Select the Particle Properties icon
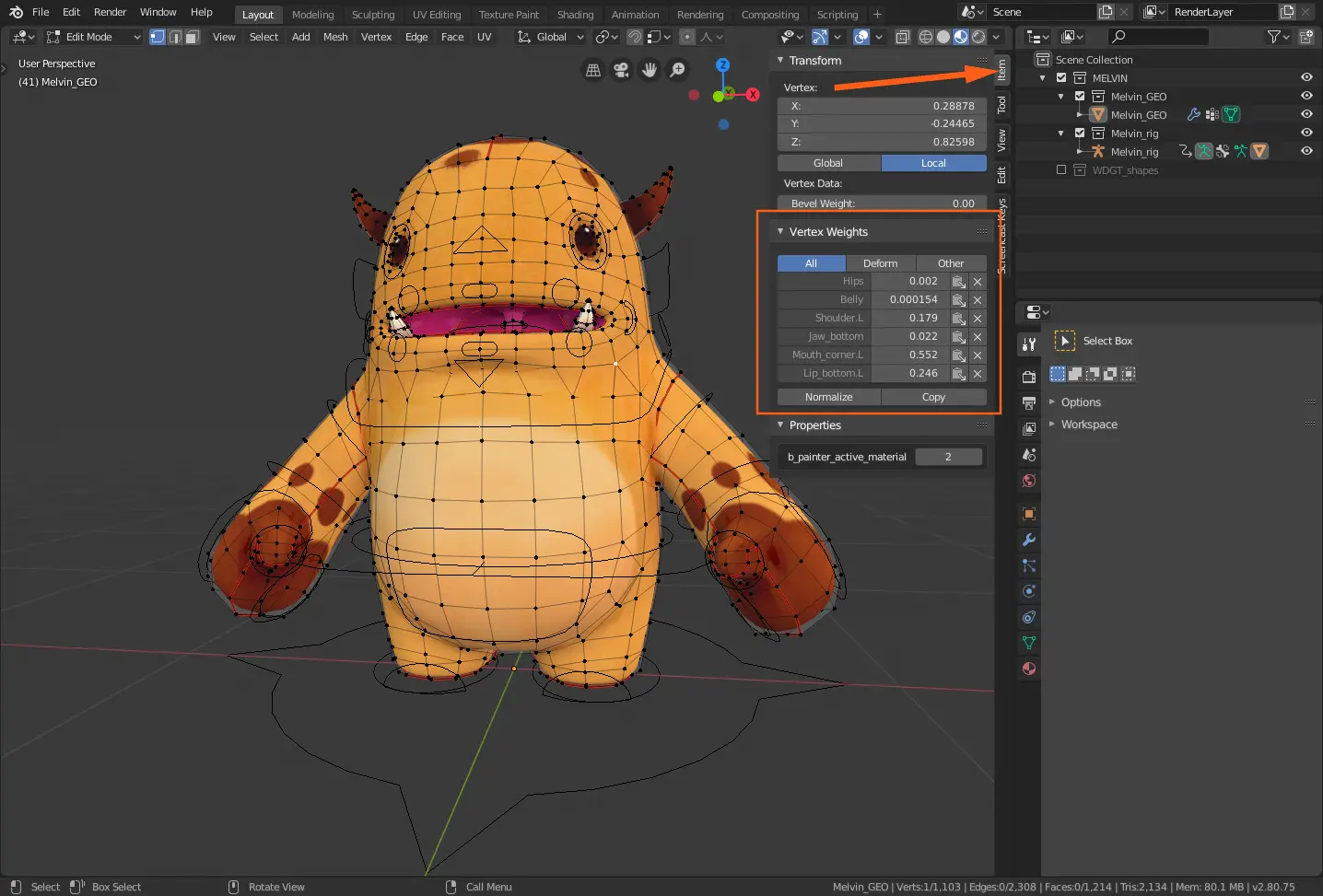 1029,564
